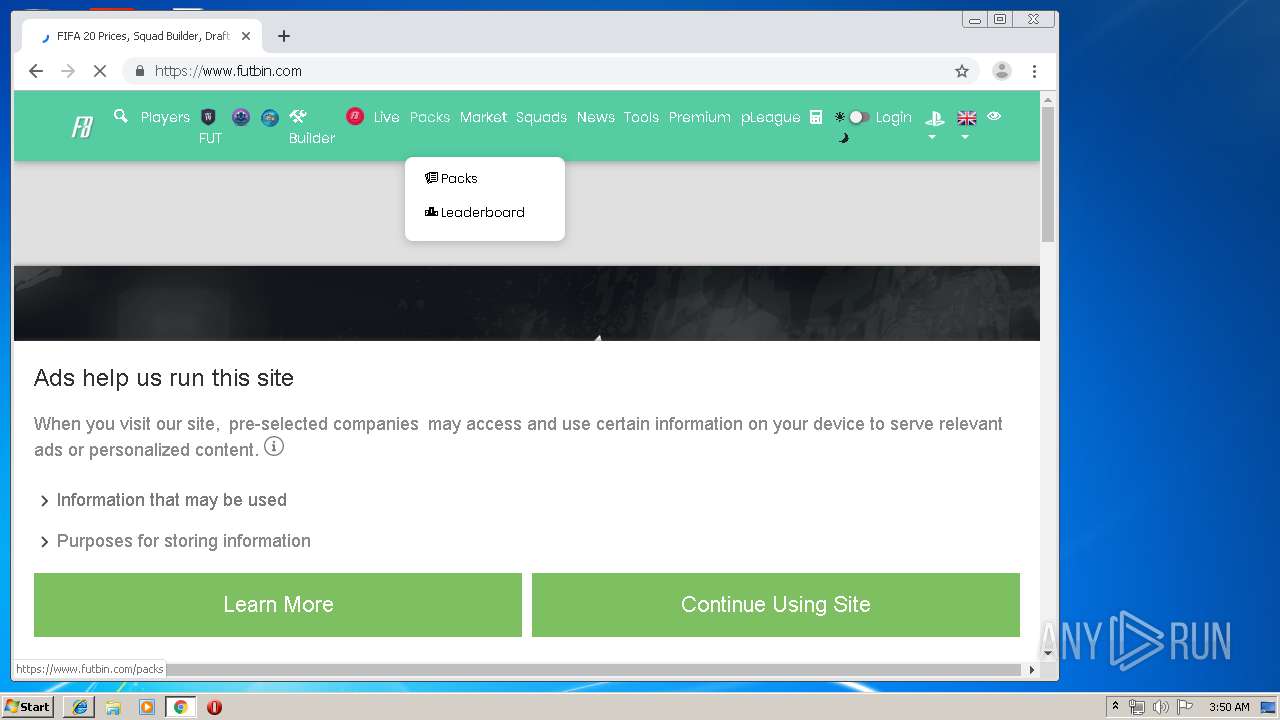Select Packs in dropdown list

[x=451, y=178]
